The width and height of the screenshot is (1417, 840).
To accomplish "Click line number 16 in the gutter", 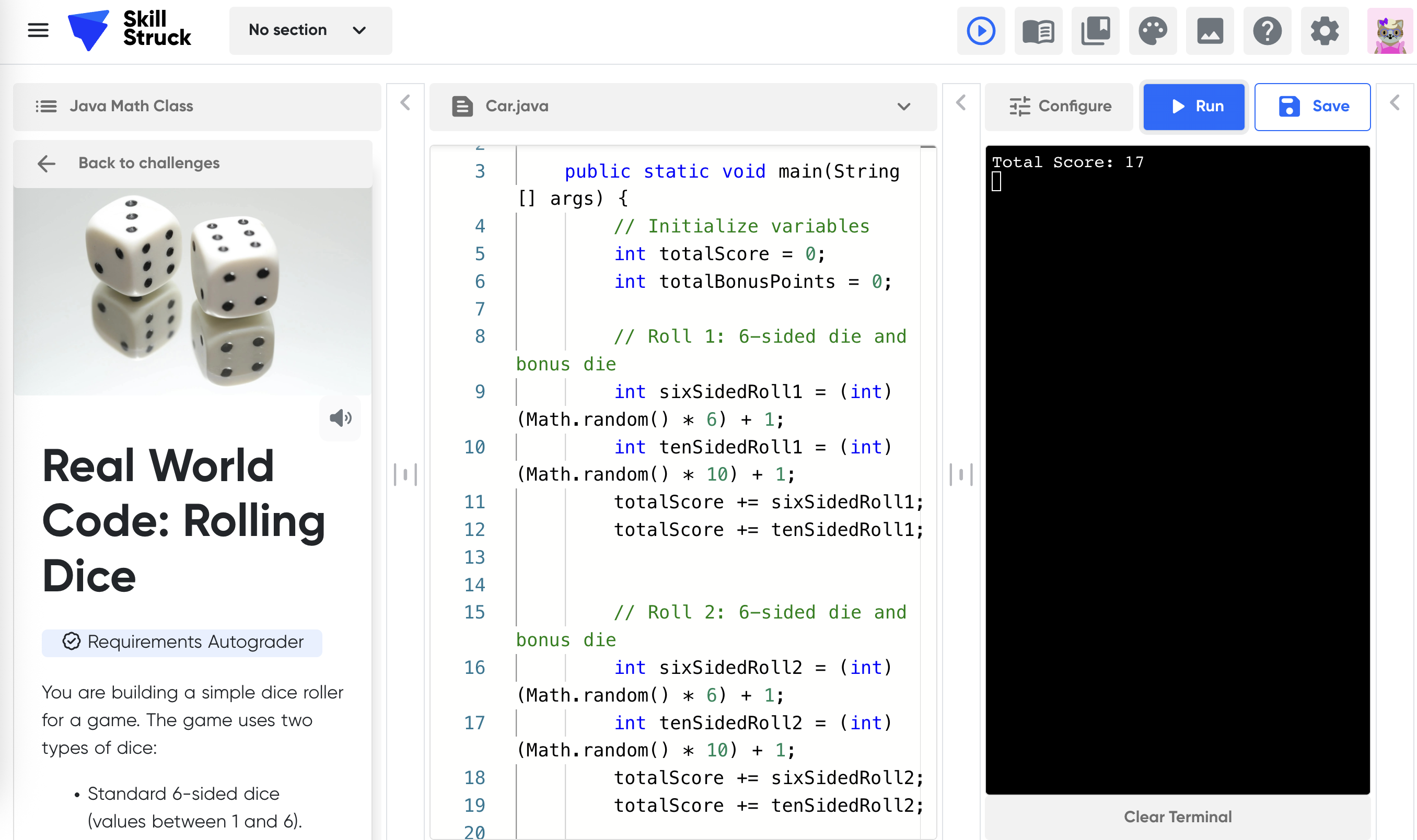I will point(474,668).
